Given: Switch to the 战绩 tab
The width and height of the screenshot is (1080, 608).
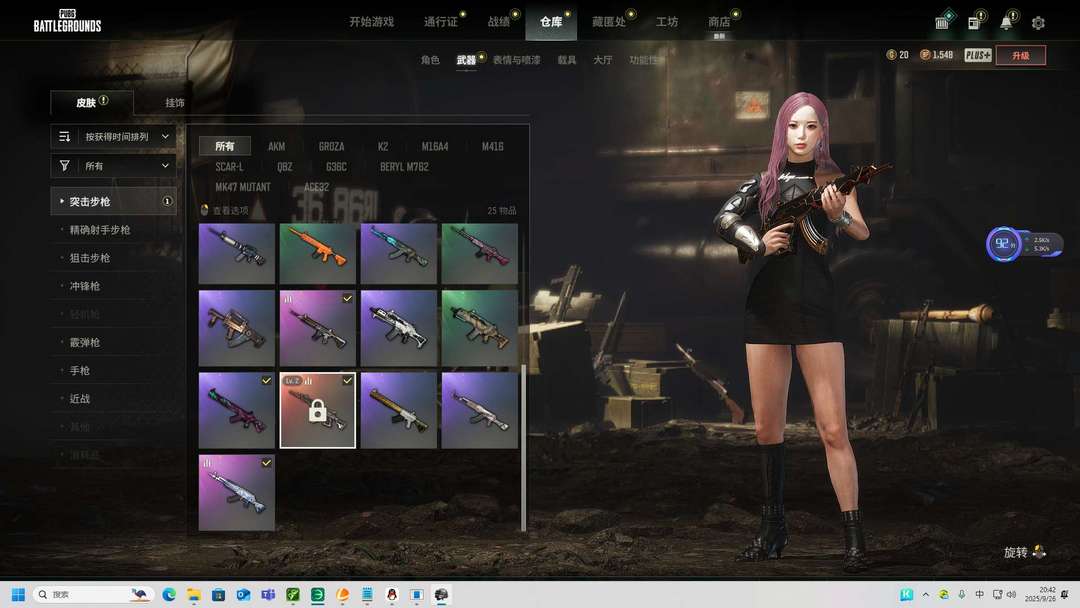Looking at the screenshot, I should [499, 22].
